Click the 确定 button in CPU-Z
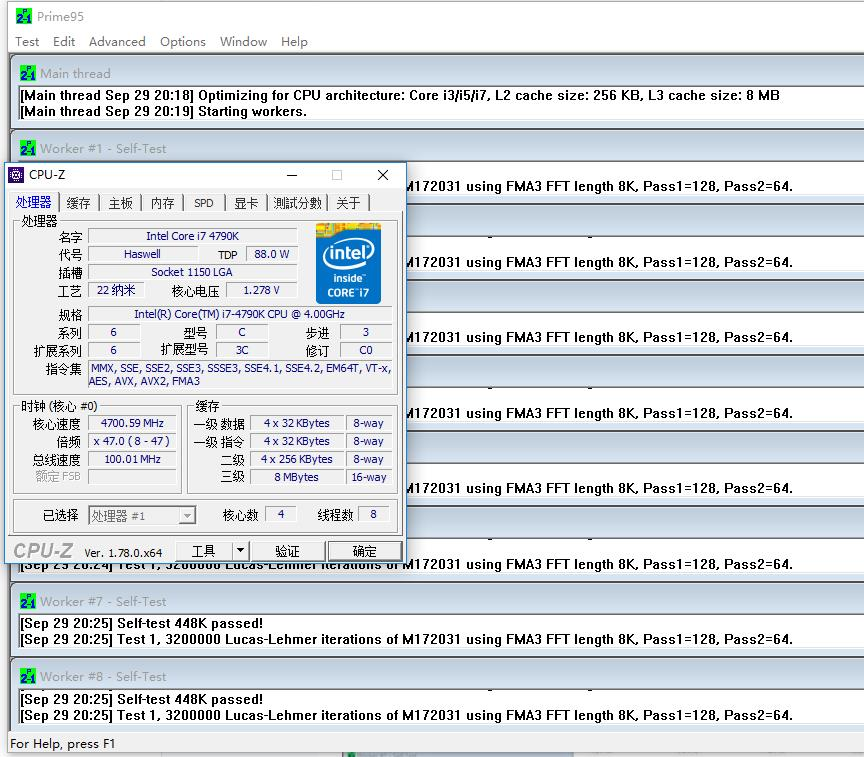Screen dimensions: 864x757 click(365, 551)
